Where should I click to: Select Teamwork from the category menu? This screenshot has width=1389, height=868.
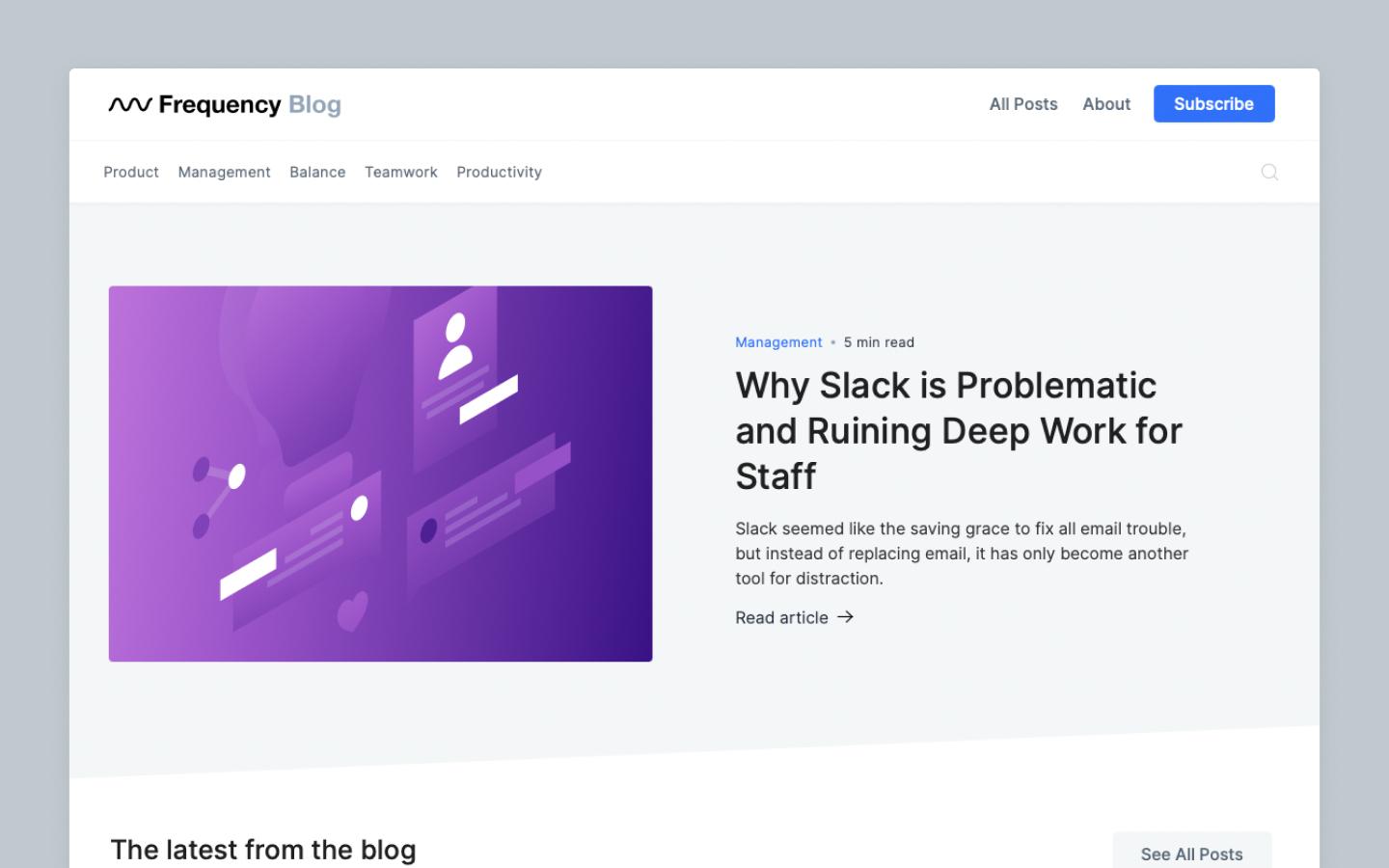point(400,172)
